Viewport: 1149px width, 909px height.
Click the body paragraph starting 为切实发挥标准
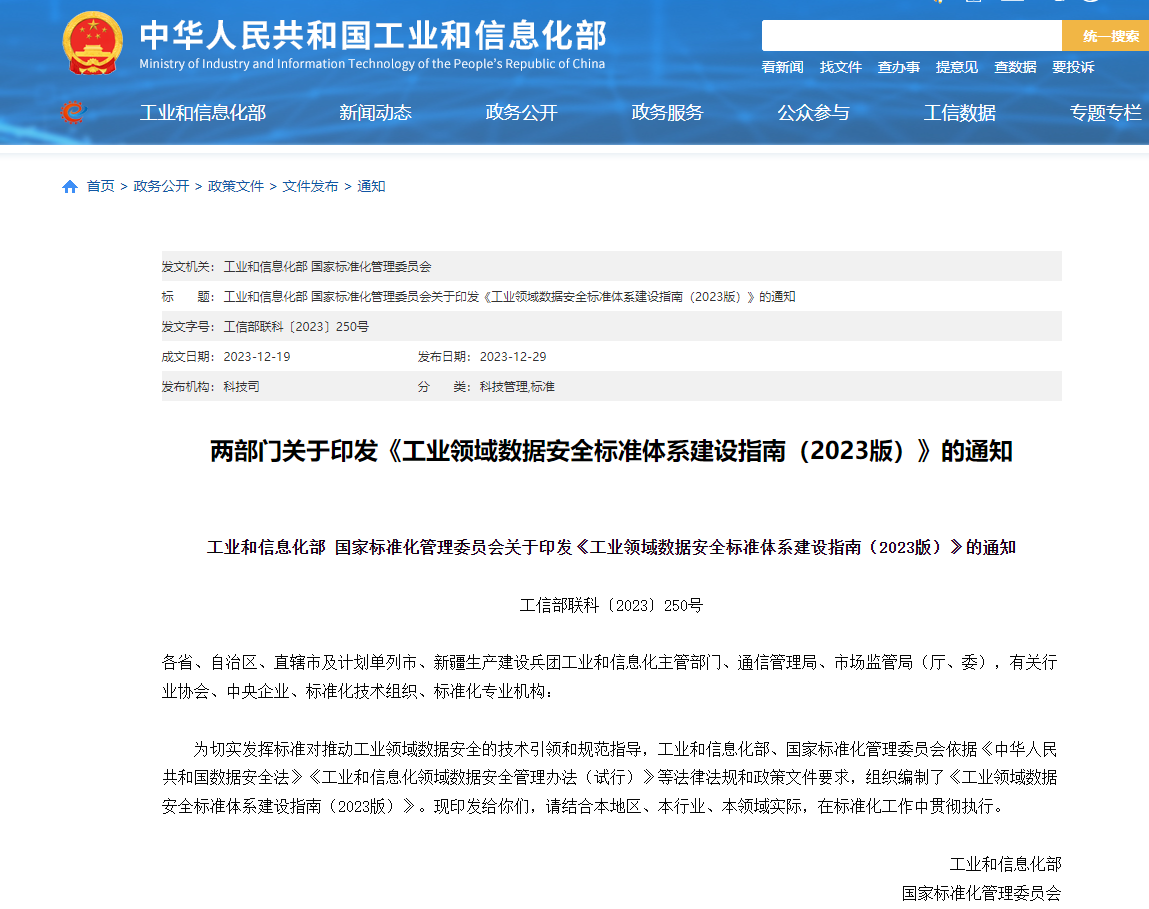610,778
